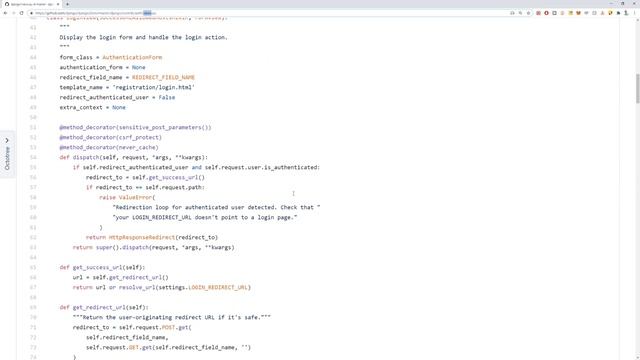
Task: Click the red circular O extension icon
Action: coord(546,13)
